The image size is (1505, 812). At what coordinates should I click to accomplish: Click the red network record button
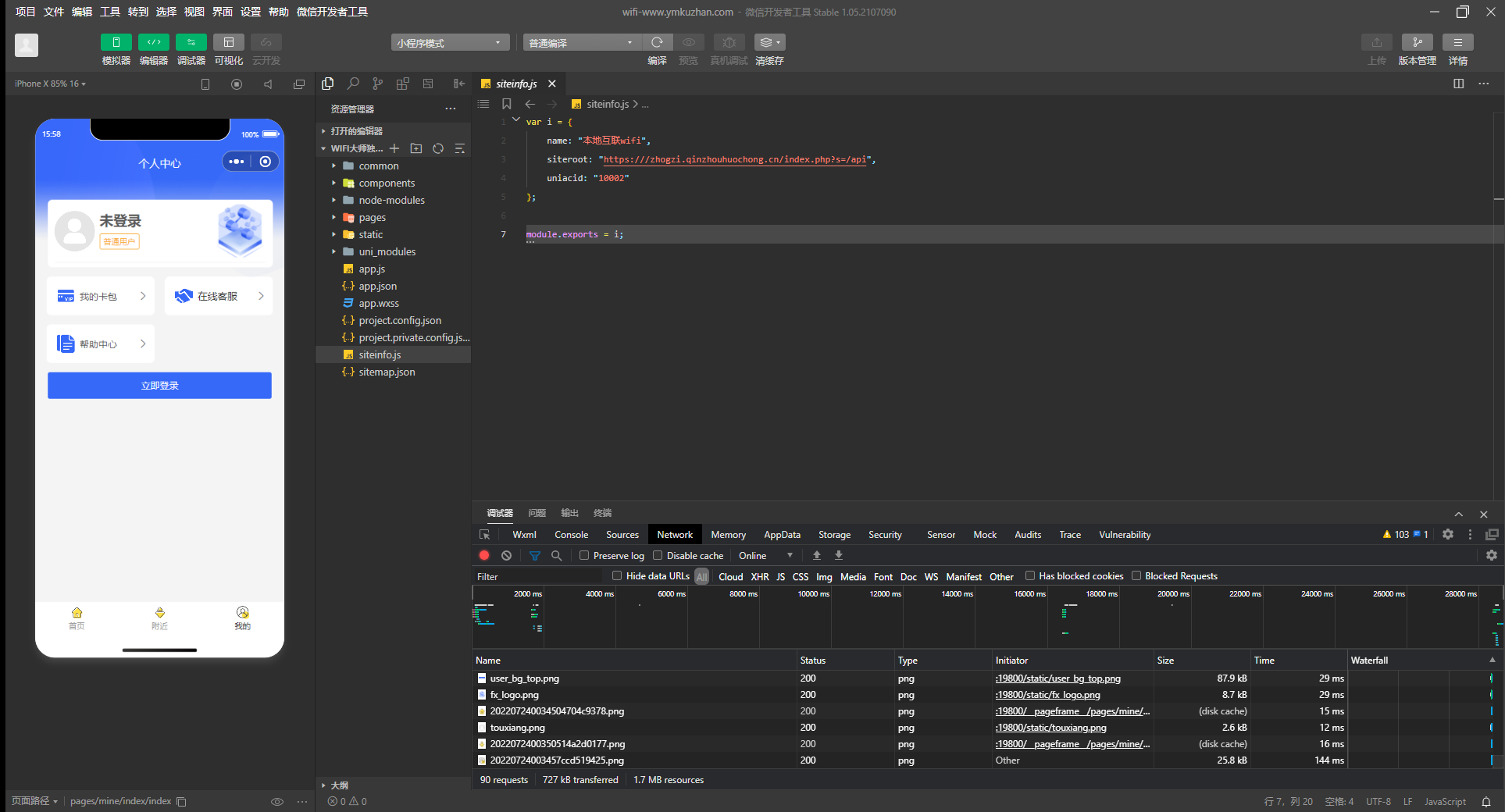[484, 555]
